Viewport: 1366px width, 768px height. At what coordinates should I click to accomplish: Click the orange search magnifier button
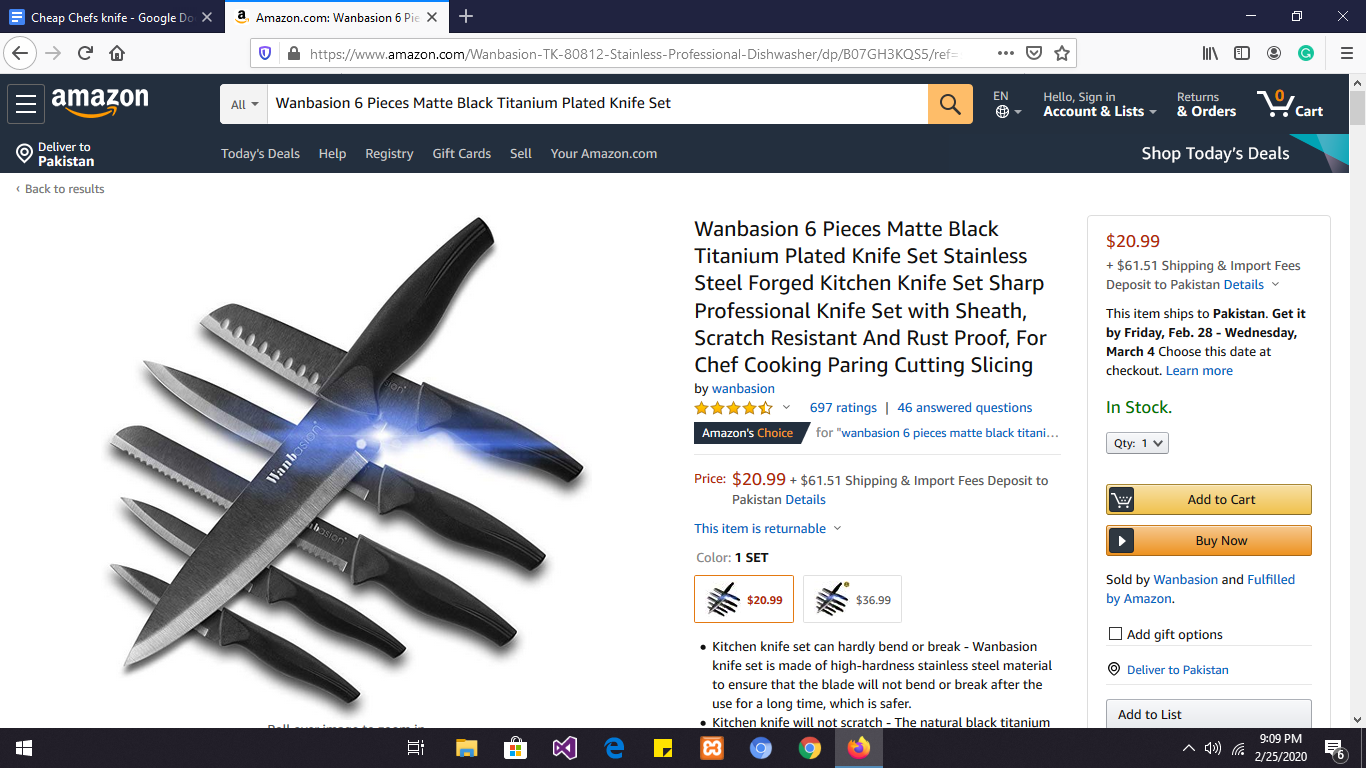[950, 104]
